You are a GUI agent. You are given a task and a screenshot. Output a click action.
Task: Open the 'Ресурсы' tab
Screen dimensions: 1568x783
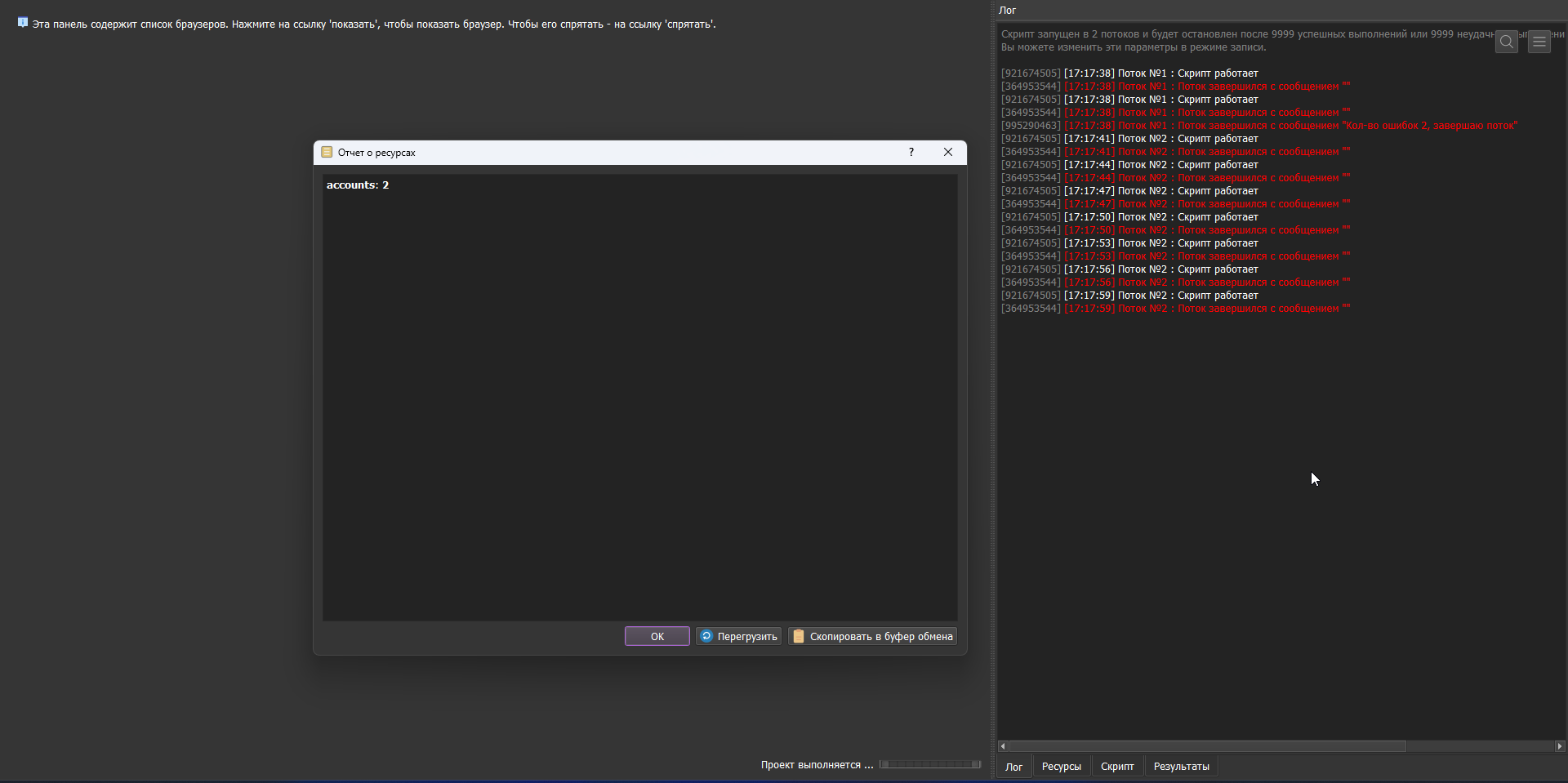tap(1061, 767)
